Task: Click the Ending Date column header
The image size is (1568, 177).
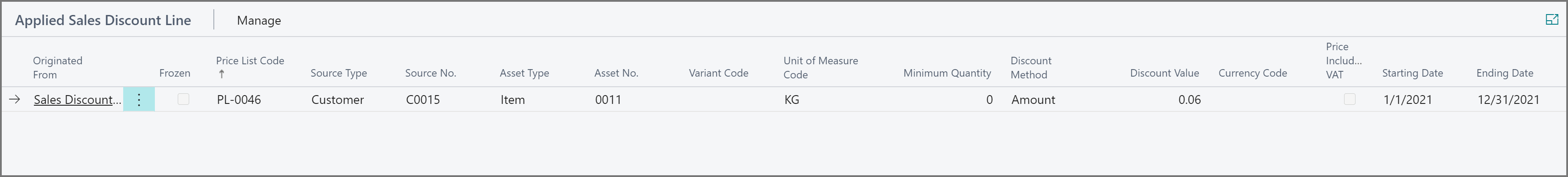Action: [x=1504, y=73]
